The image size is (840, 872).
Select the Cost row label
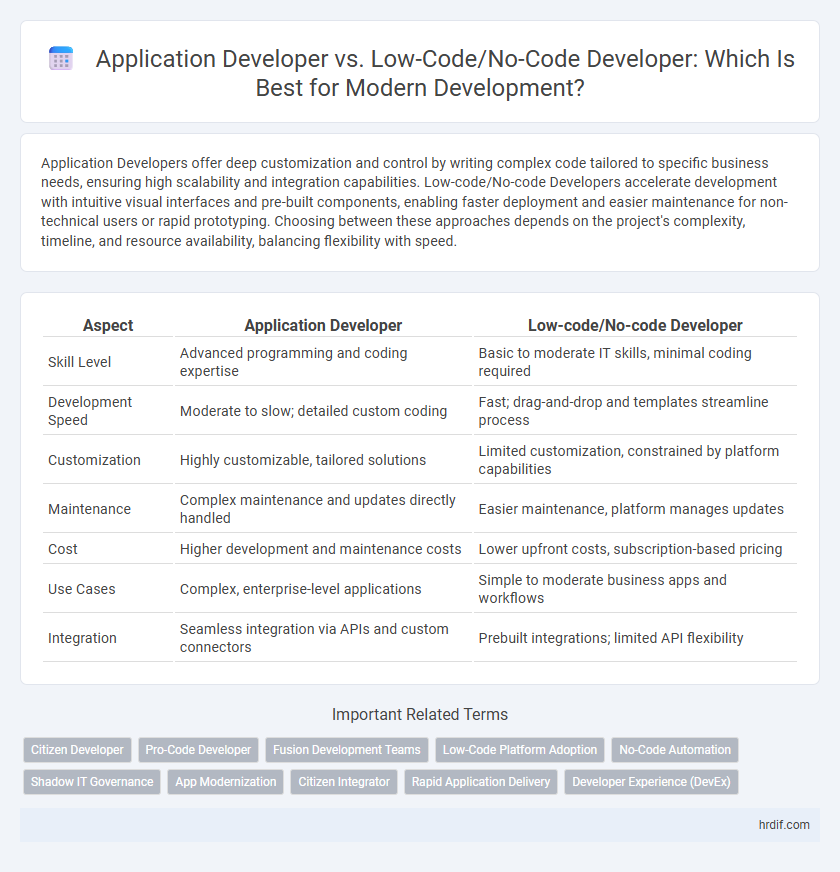pyautogui.click(x=63, y=549)
